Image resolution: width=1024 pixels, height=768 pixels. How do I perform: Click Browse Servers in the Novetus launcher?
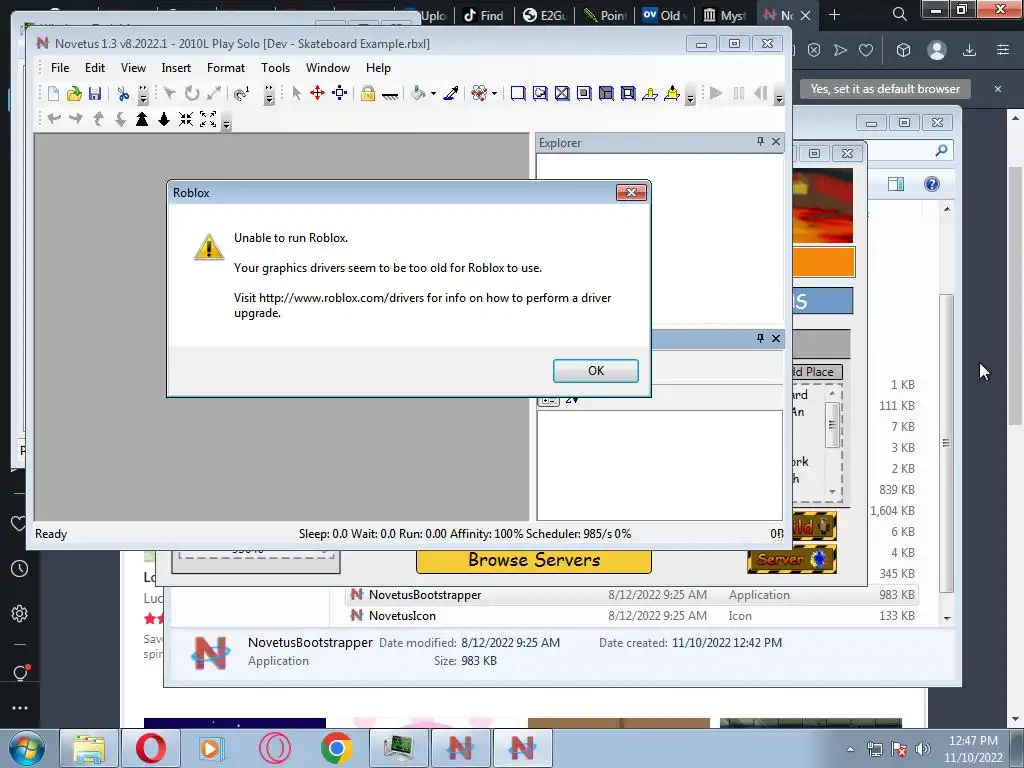point(534,561)
